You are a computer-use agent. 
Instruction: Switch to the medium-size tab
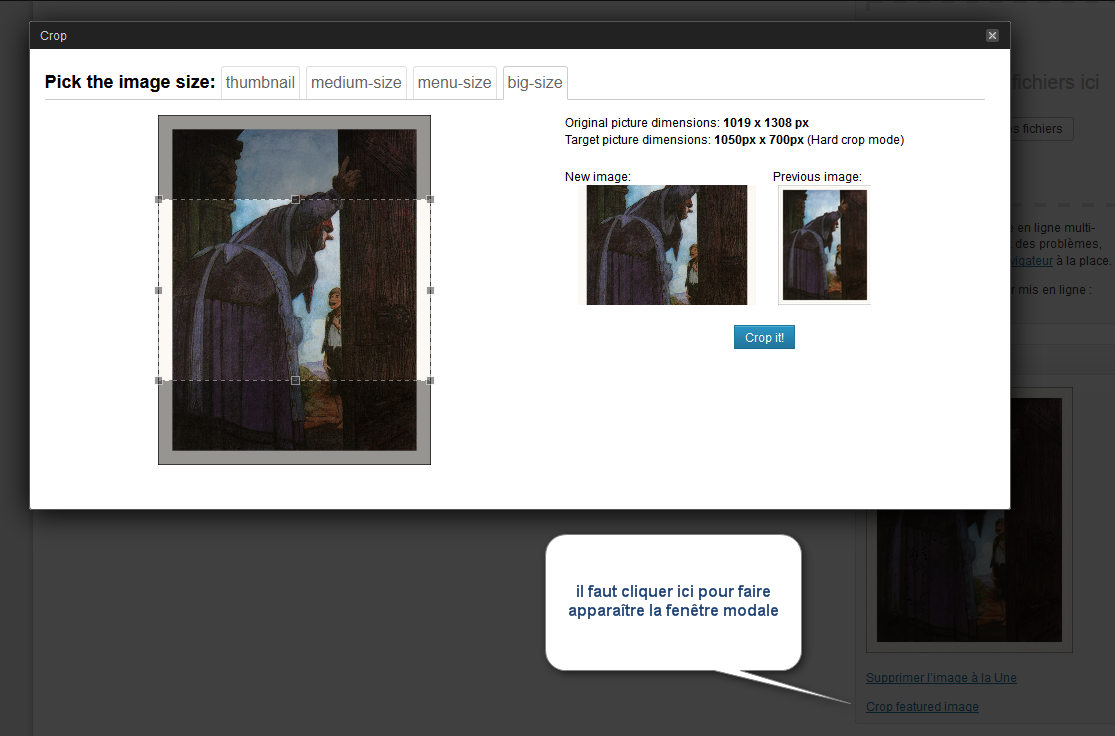(356, 82)
